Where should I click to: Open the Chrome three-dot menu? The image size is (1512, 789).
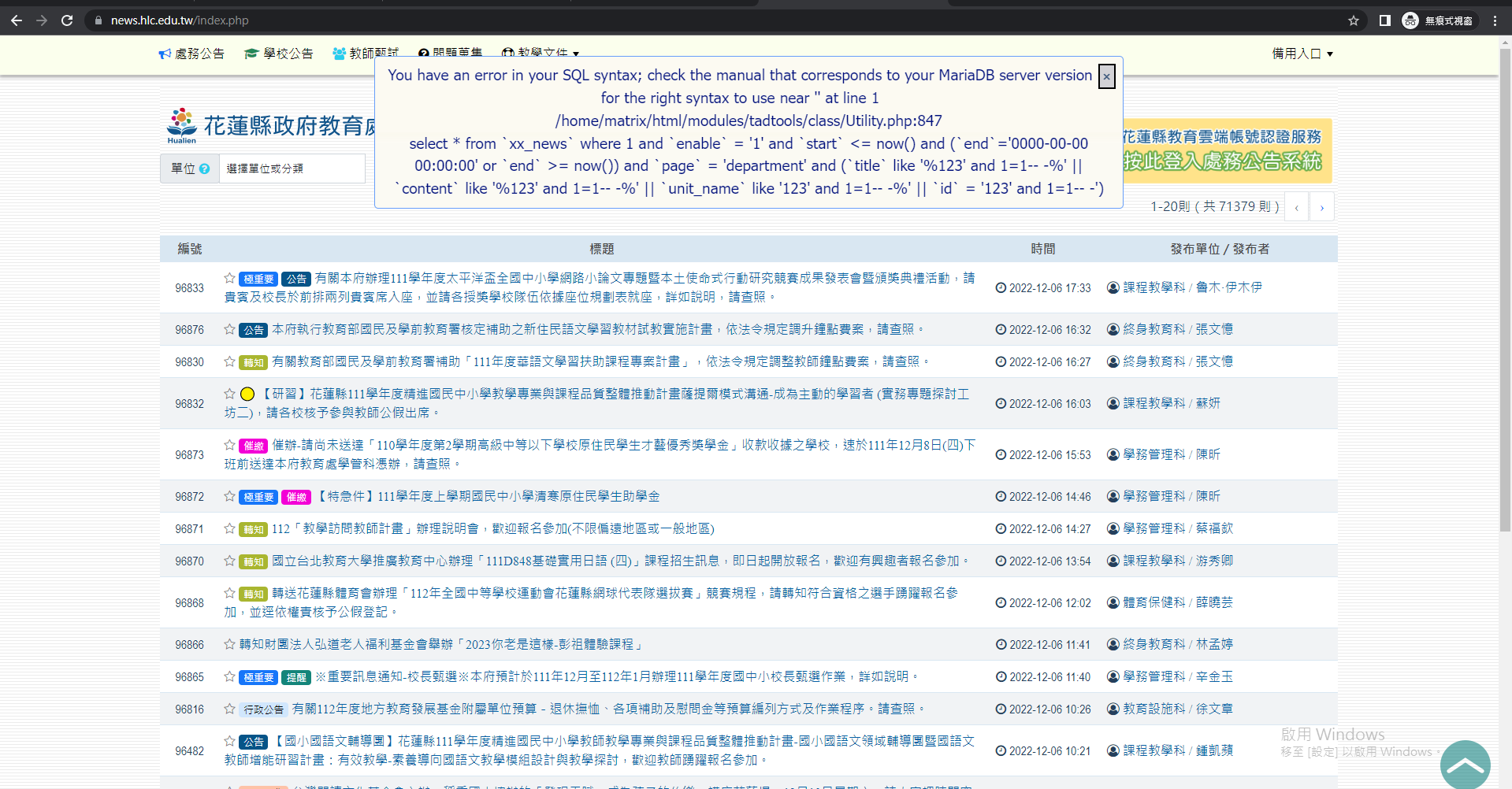pos(1495,20)
